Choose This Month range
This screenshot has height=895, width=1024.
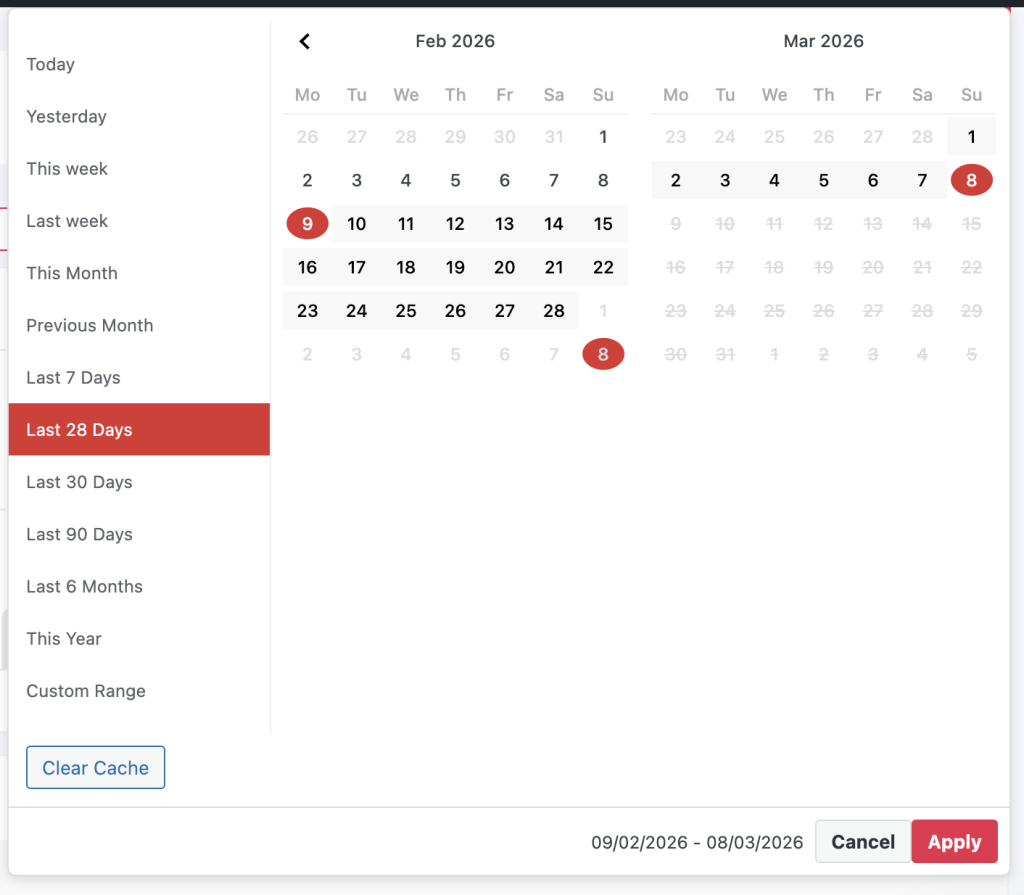point(72,273)
